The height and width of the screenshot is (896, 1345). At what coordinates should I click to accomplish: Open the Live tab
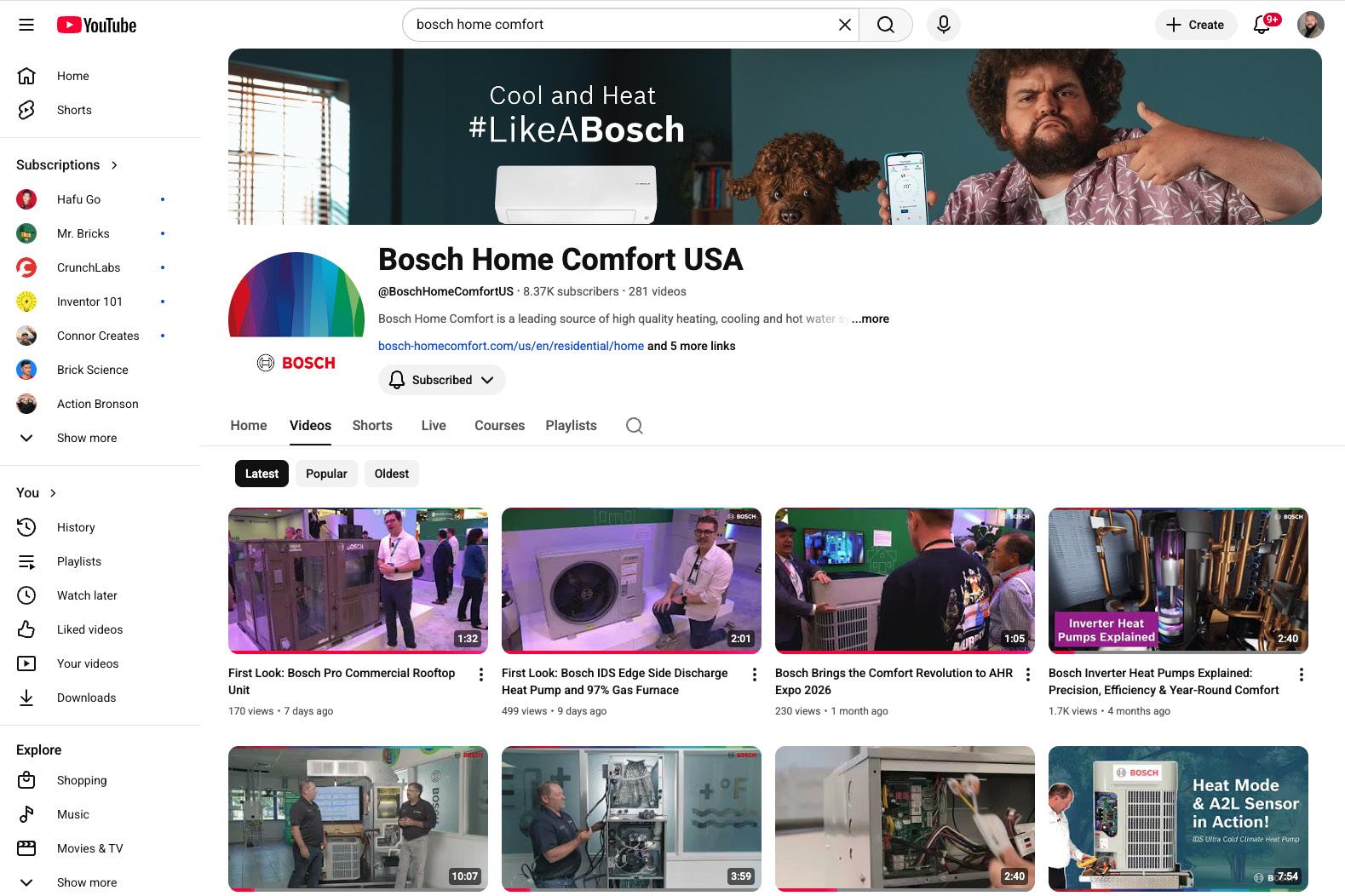434,425
